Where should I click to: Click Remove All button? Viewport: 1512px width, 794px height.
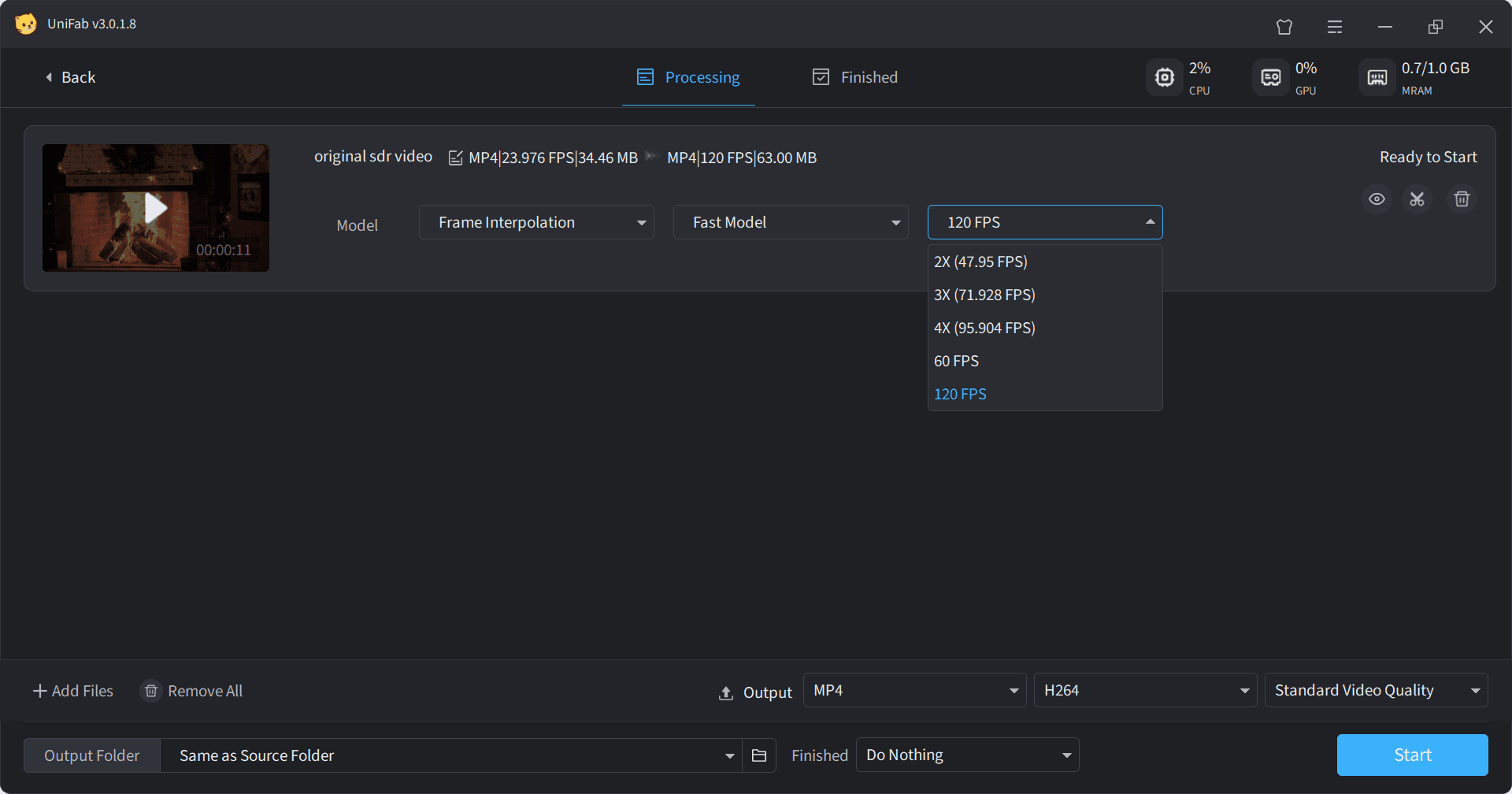(x=192, y=691)
